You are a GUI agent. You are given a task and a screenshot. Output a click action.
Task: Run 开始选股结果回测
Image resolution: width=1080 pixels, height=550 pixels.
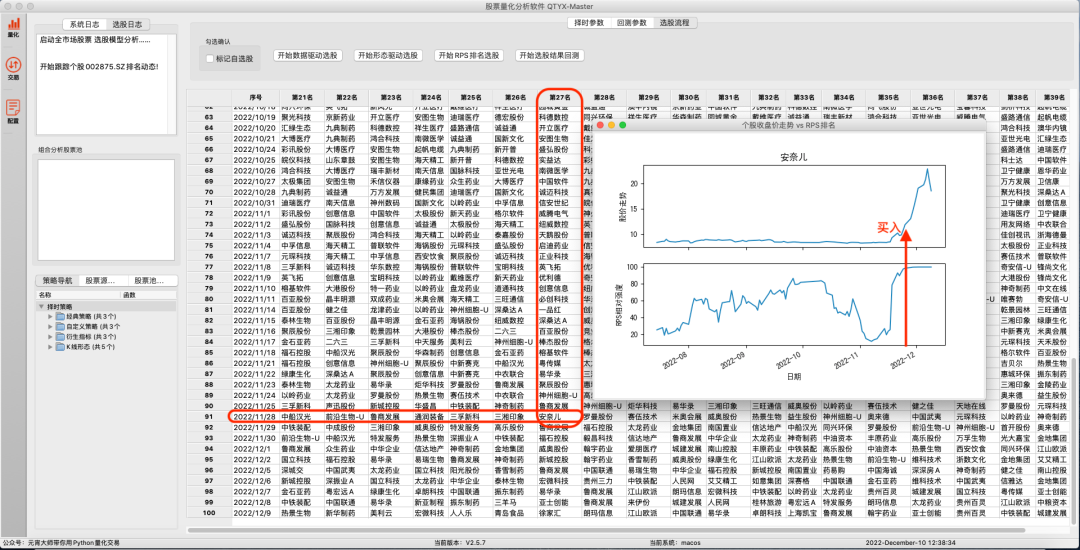[552, 56]
